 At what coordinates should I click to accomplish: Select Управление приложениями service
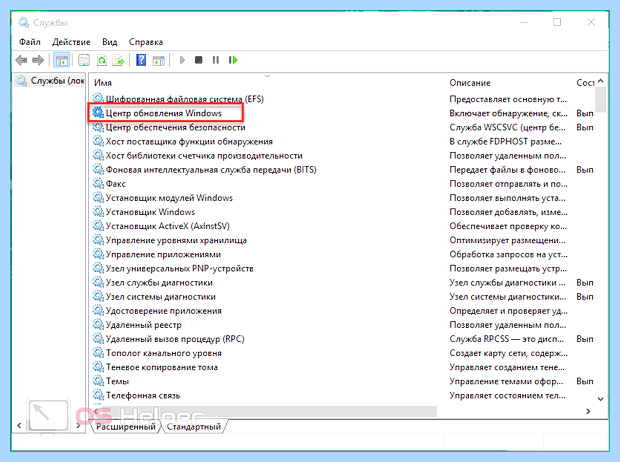[163, 254]
